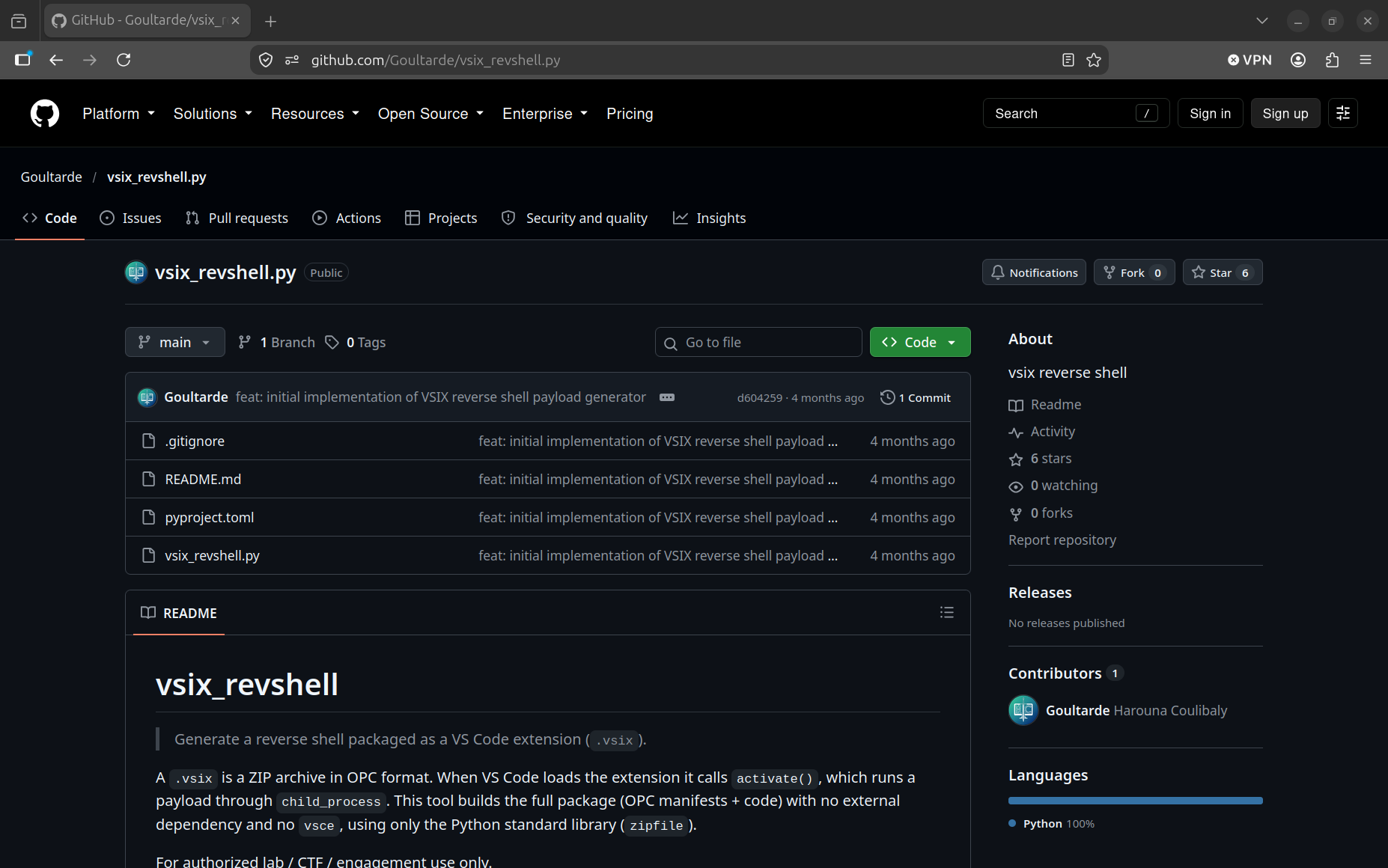This screenshot has width=1388, height=868.
Task: List all tabs with the chevron
Action: coord(1262,21)
